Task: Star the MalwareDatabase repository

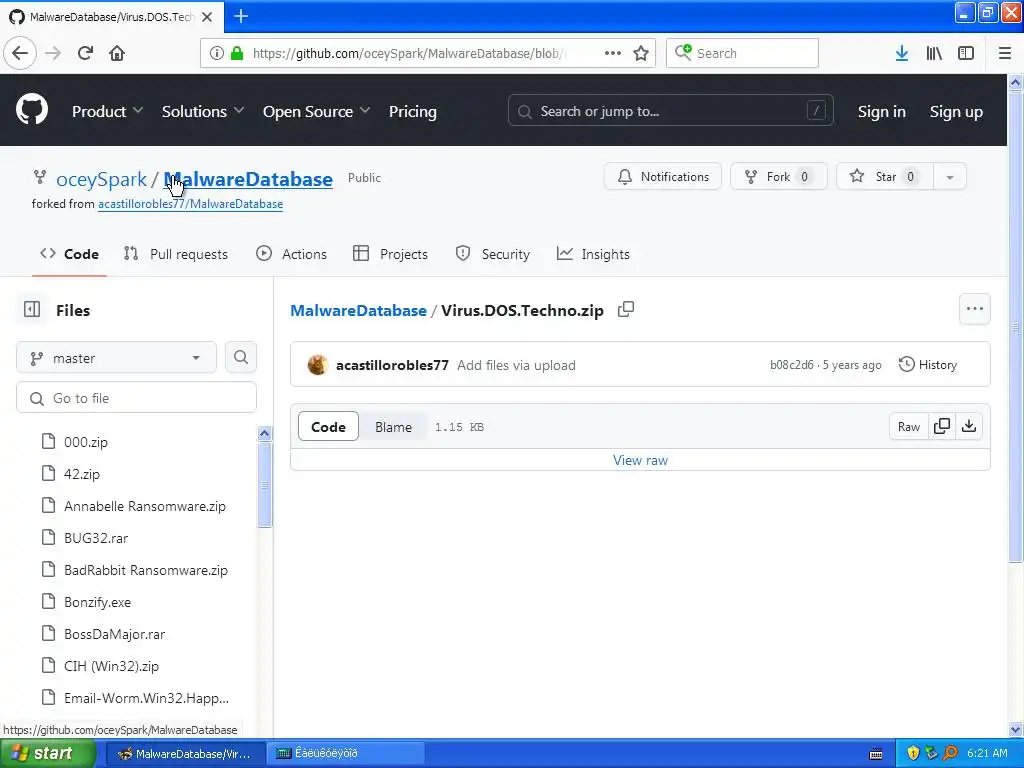Action: 885,176
